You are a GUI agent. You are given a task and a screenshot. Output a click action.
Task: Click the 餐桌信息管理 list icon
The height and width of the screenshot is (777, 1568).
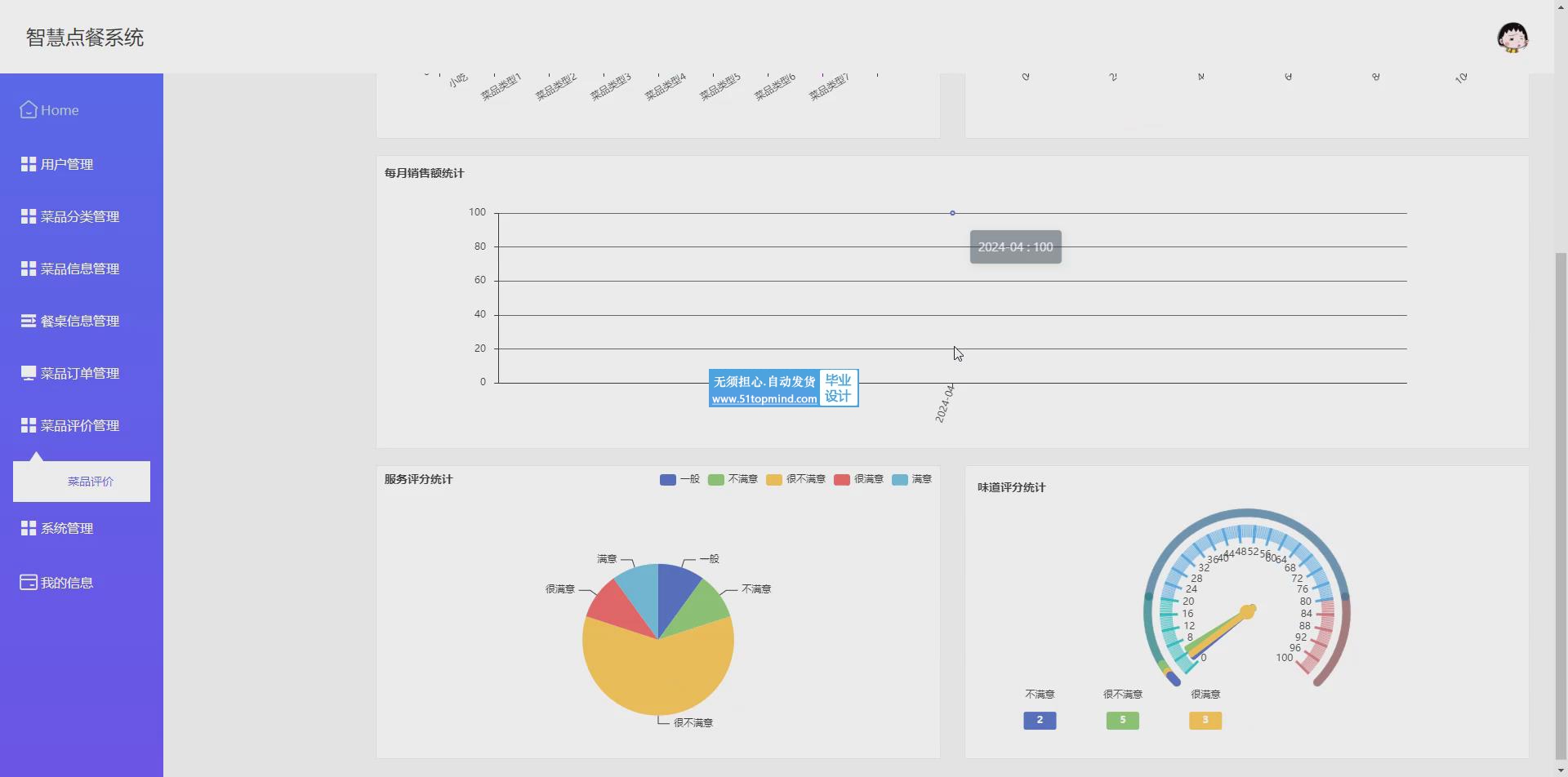coord(29,321)
